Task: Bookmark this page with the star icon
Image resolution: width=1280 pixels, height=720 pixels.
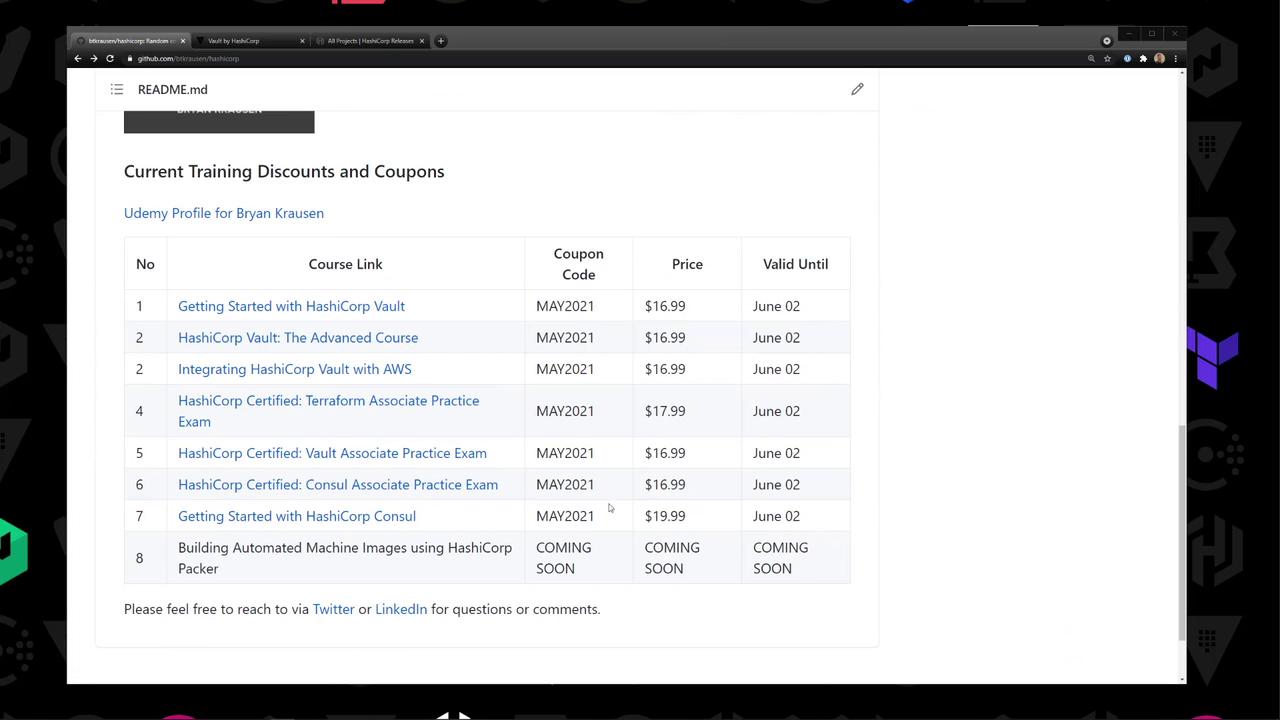Action: (1107, 59)
